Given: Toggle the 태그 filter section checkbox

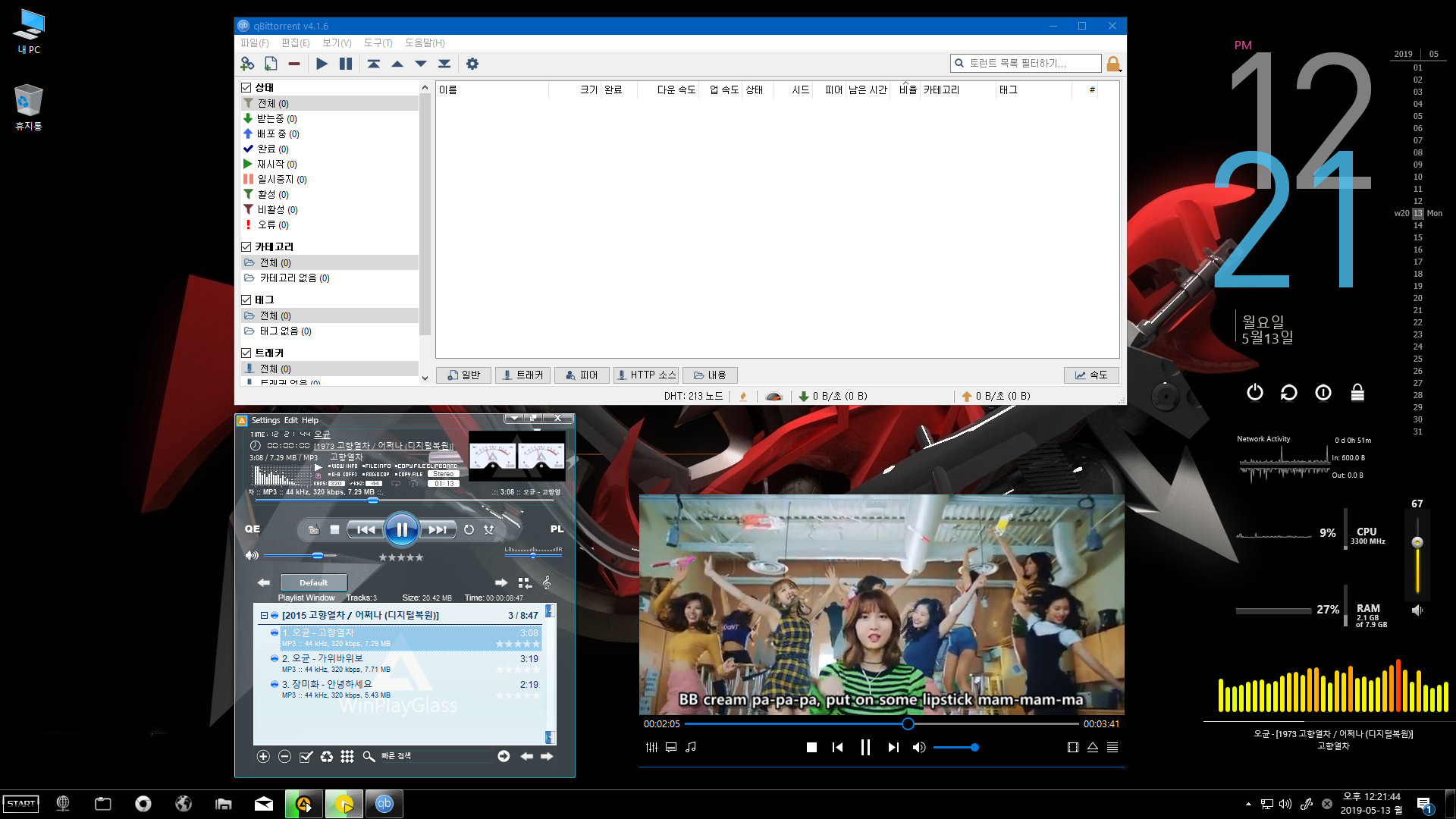Looking at the screenshot, I should tap(246, 300).
